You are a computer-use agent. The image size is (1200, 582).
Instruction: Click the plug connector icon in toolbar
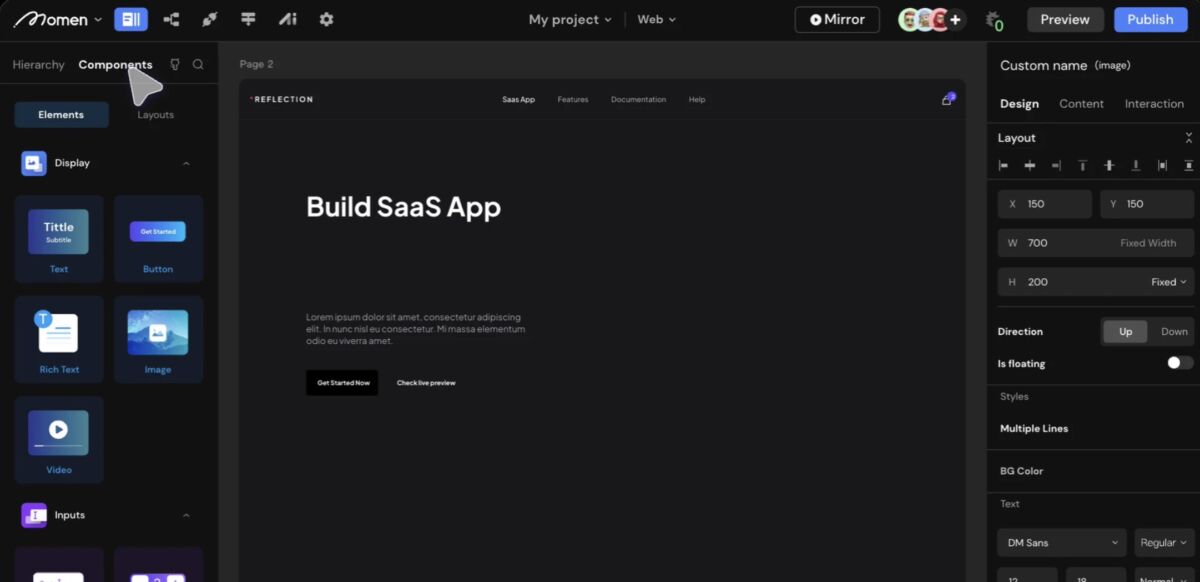tap(209, 19)
